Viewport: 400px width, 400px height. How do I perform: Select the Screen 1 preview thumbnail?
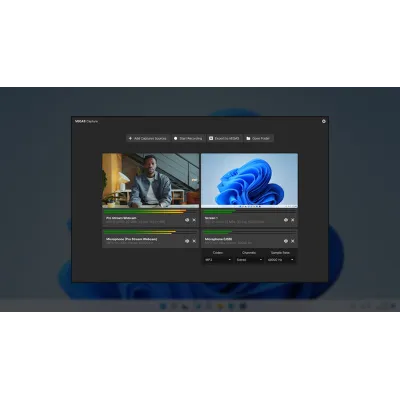[x=249, y=181]
